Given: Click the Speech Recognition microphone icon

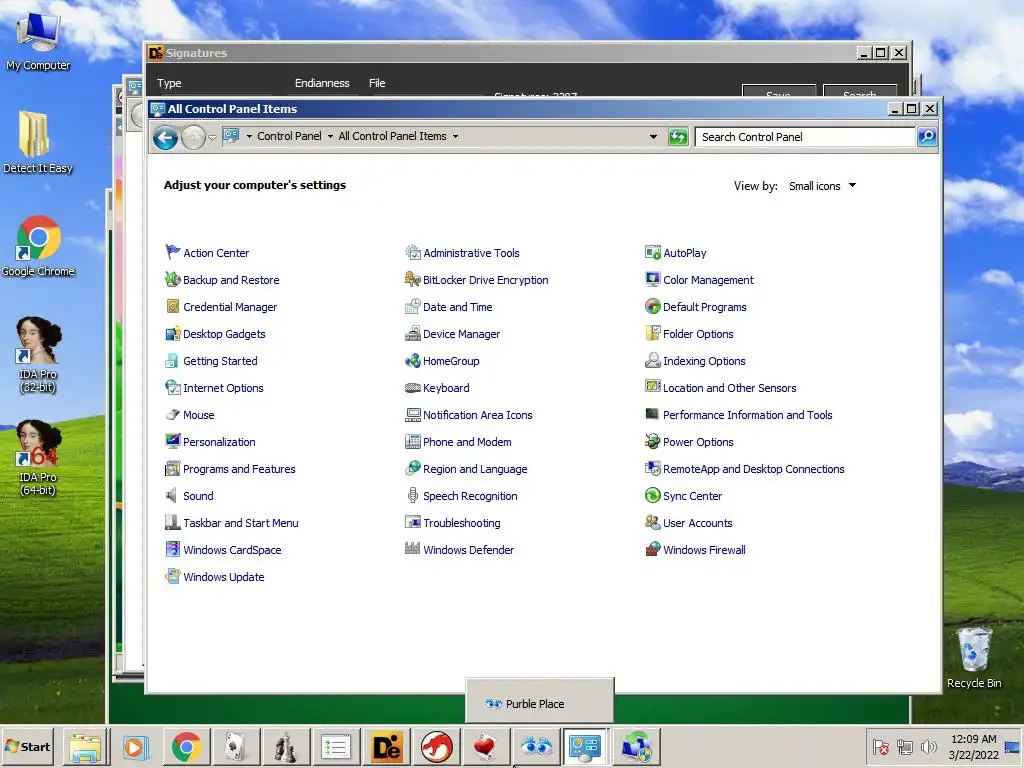Looking at the screenshot, I should (412, 496).
